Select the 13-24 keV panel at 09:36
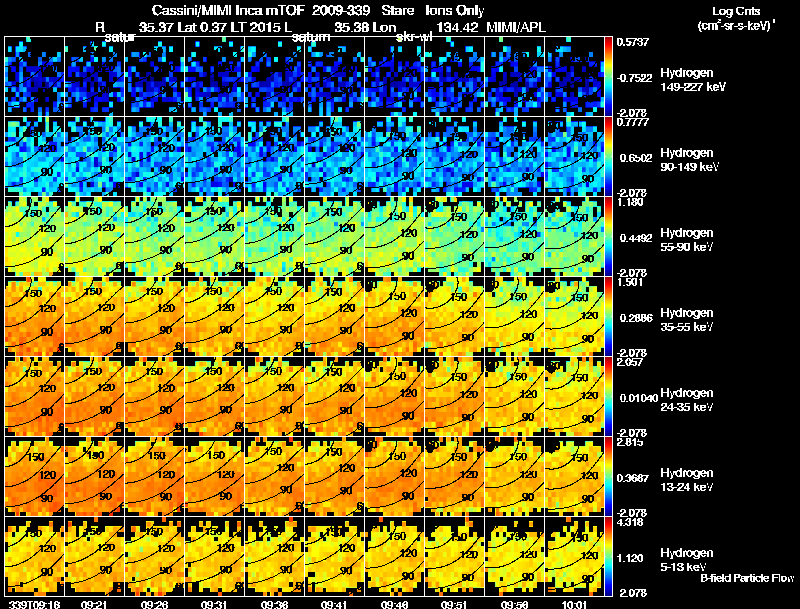The image size is (800, 609). tap(274, 476)
